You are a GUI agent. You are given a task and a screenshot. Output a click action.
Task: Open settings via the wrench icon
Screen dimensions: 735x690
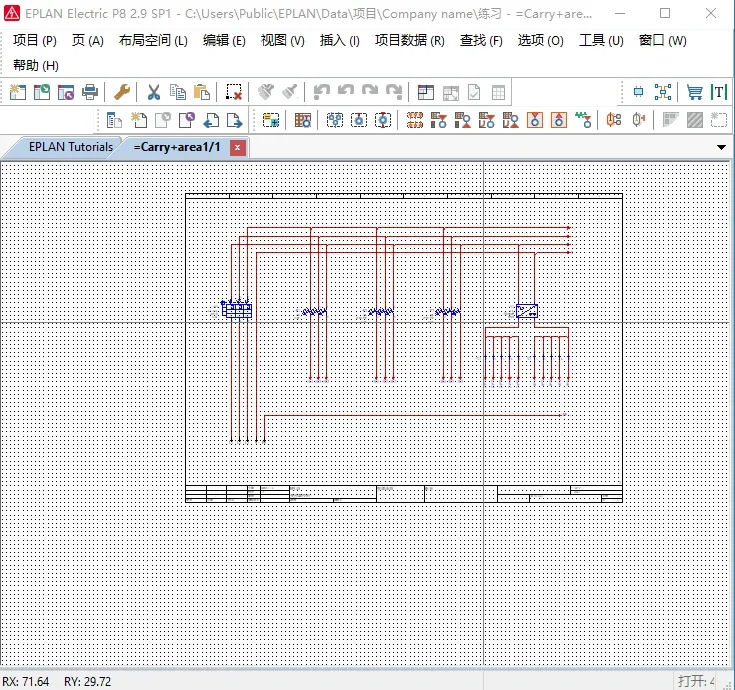click(122, 92)
